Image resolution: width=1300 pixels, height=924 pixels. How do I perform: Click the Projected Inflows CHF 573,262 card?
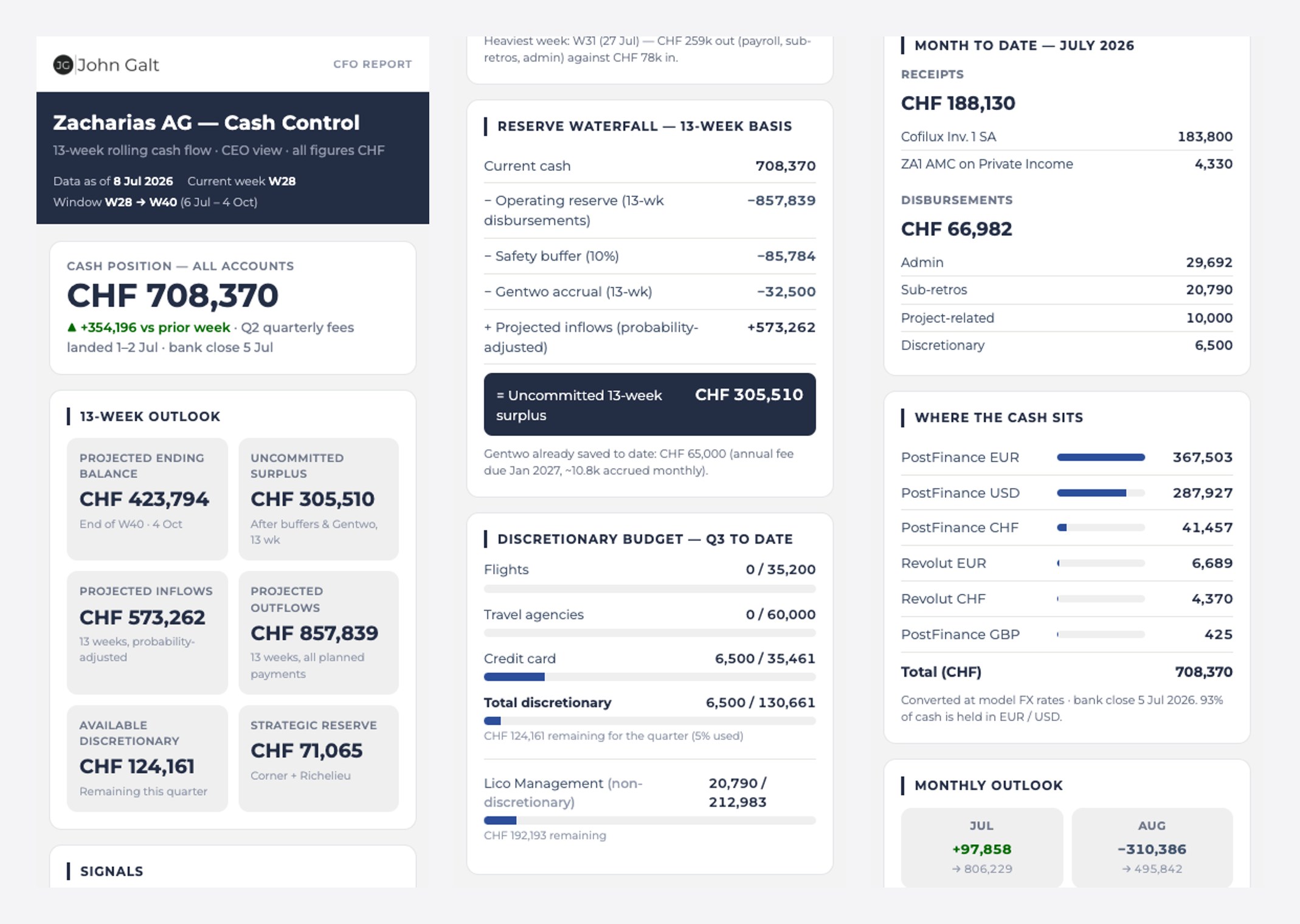point(147,632)
